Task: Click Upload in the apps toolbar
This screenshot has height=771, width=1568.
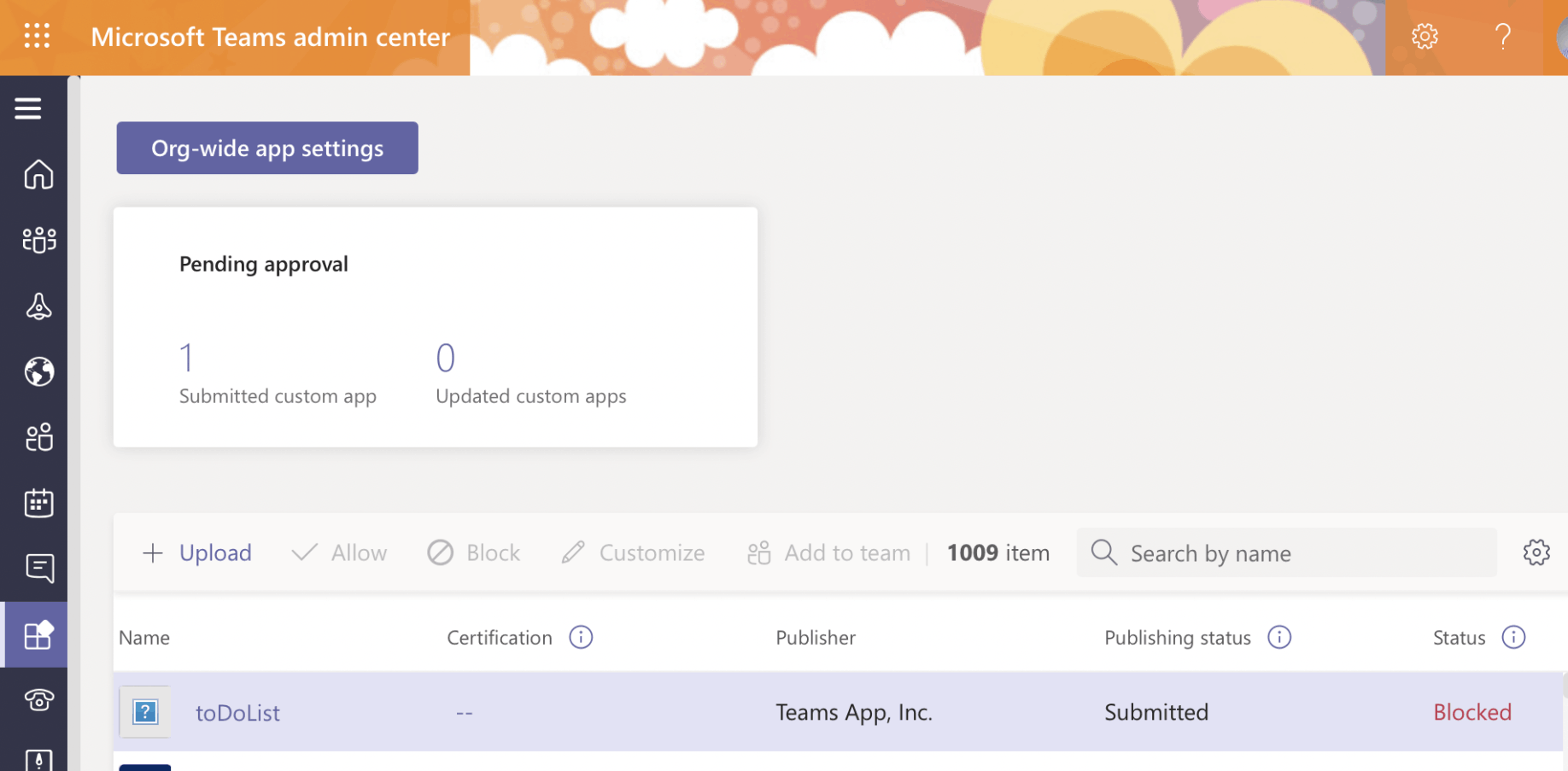Action: click(198, 553)
